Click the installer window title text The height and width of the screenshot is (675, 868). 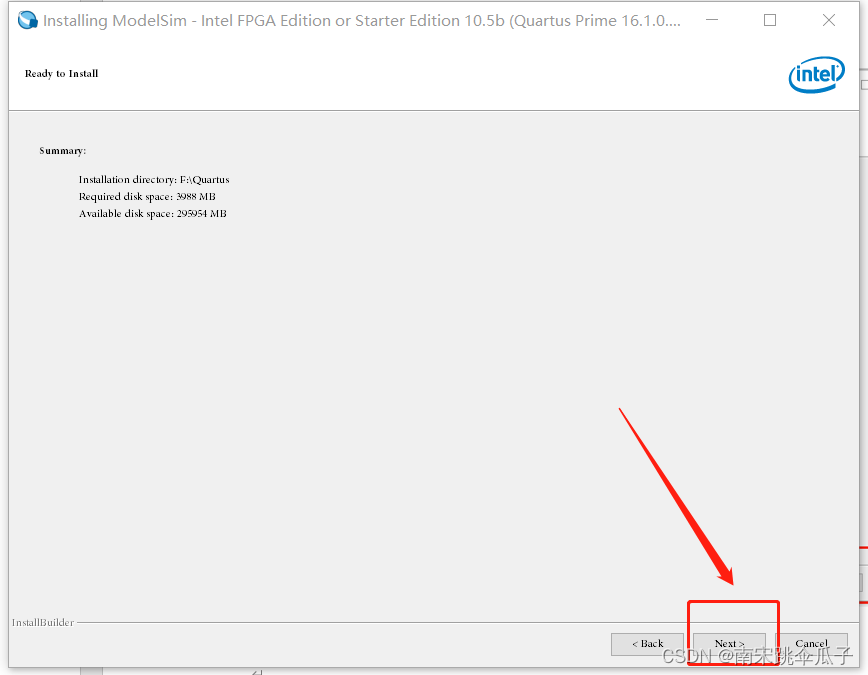(x=362, y=20)
